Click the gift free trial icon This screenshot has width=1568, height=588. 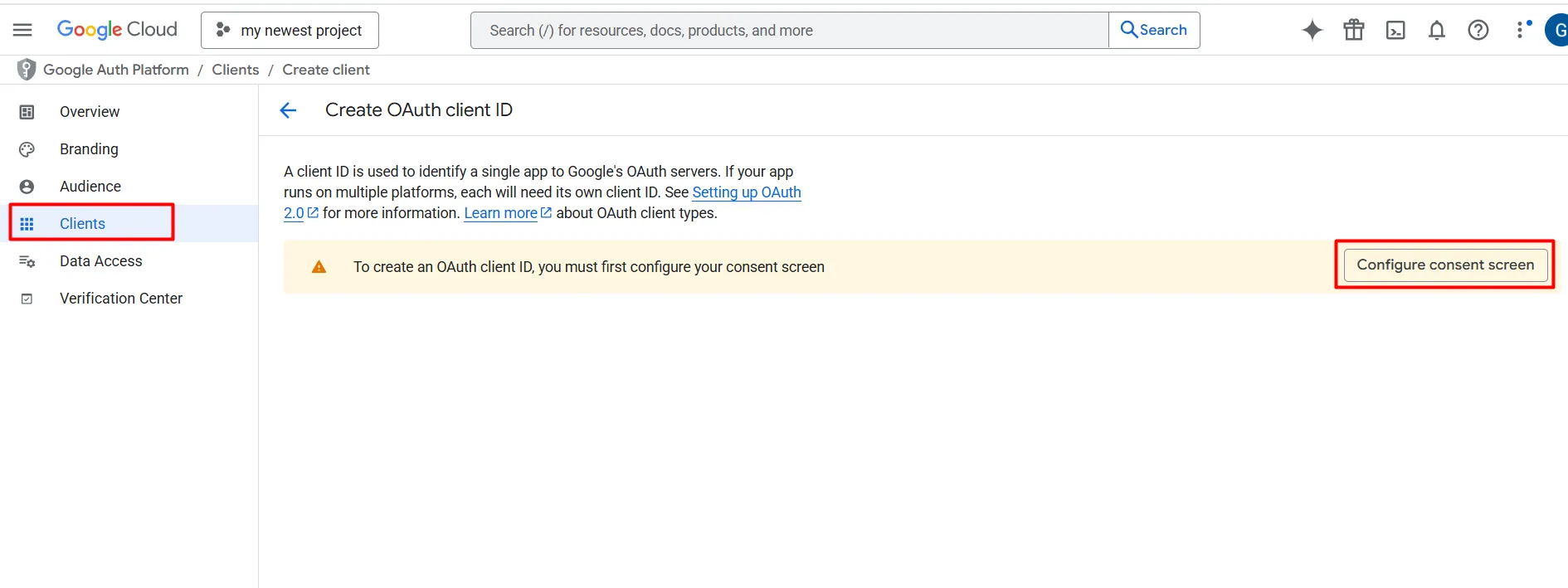[1354, 30]
